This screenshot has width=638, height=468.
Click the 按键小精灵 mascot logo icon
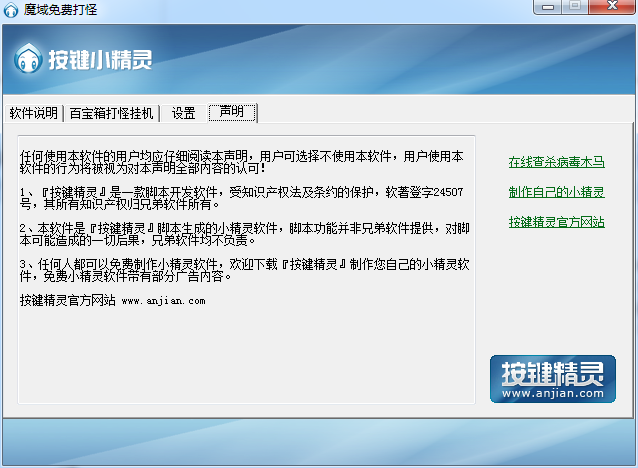[28, 59]
